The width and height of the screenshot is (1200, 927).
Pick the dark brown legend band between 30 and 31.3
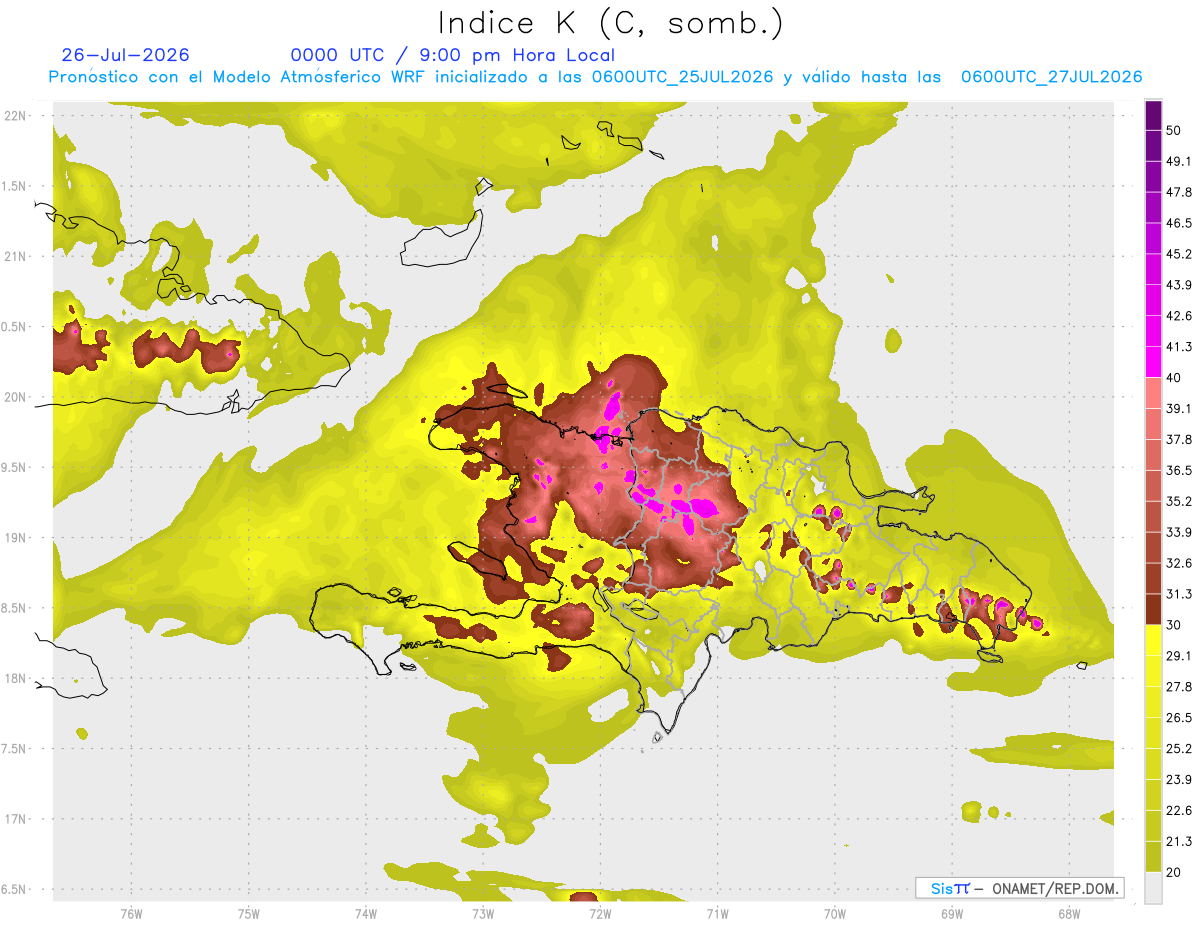click(1153, 609)
